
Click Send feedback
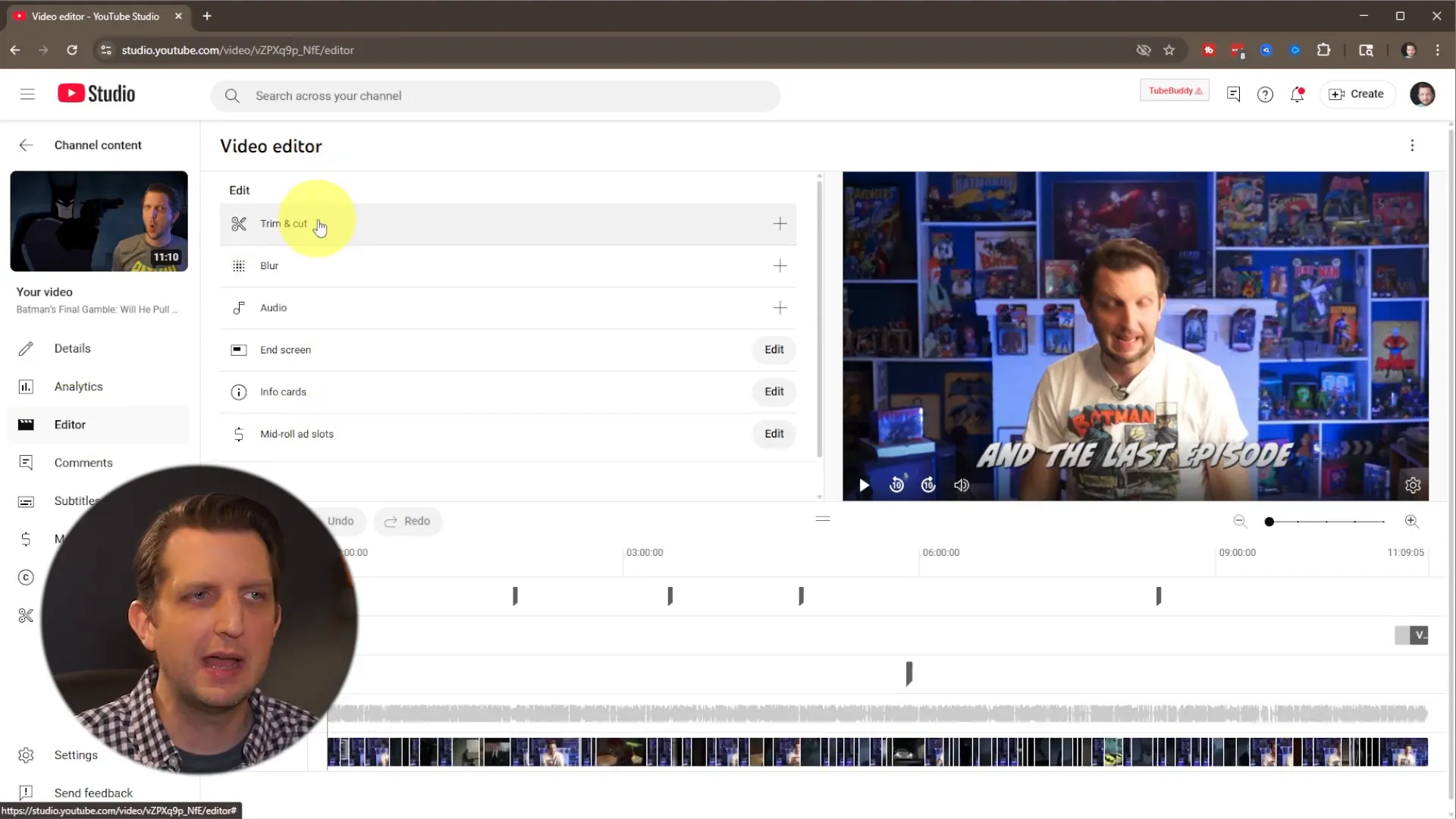[x=93, y=793]
